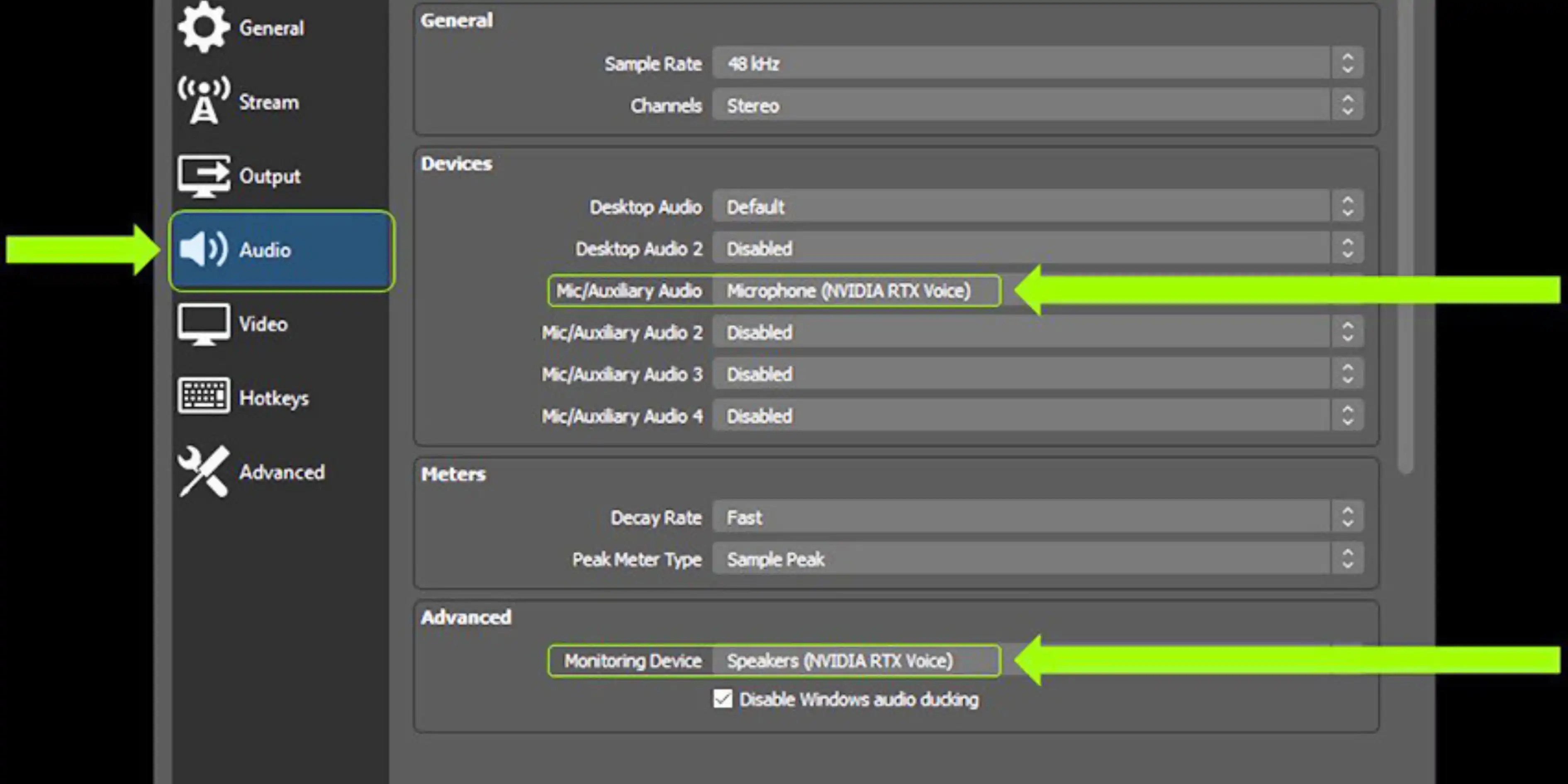Click the "Peak Meter Type" label text

(637, 560)
